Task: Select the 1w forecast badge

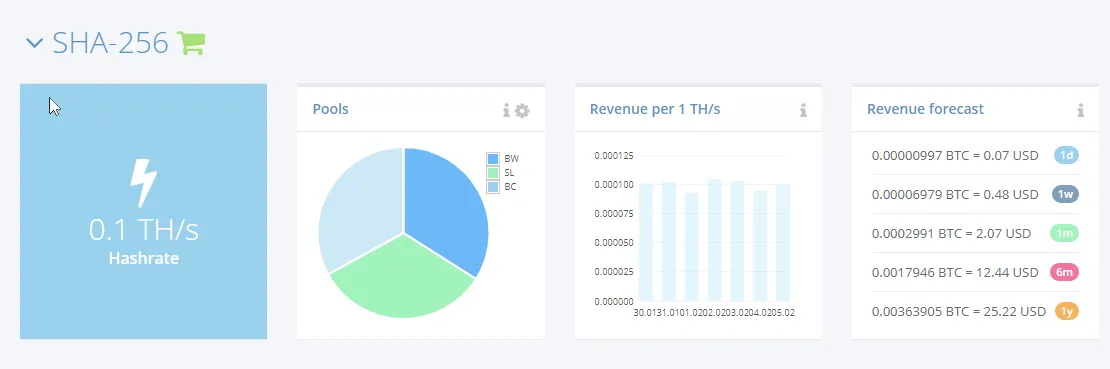Action: tap(1066, 194)
